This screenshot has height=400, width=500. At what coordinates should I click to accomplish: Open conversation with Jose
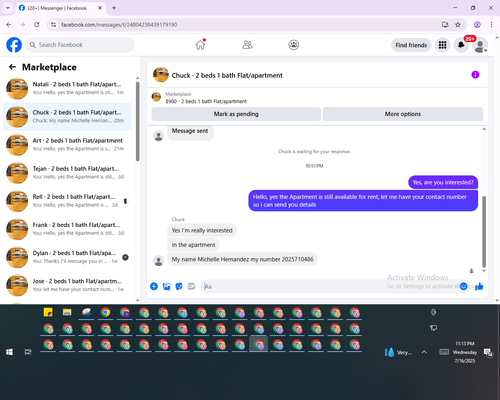tap(68, 285)
